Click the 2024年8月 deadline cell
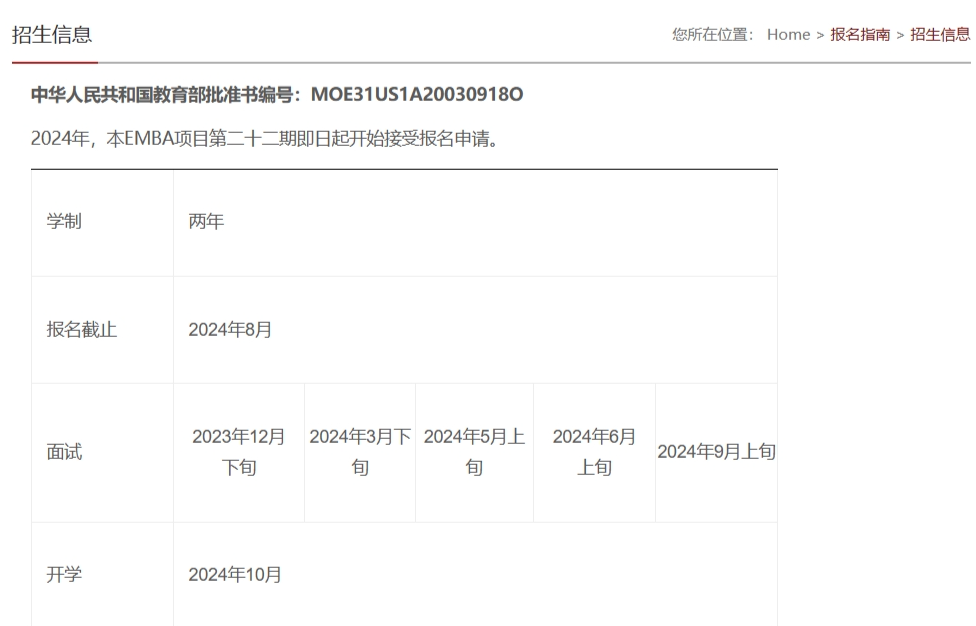Screen dimensions: 976x626 pyautogui.click(x=230, y=331)
